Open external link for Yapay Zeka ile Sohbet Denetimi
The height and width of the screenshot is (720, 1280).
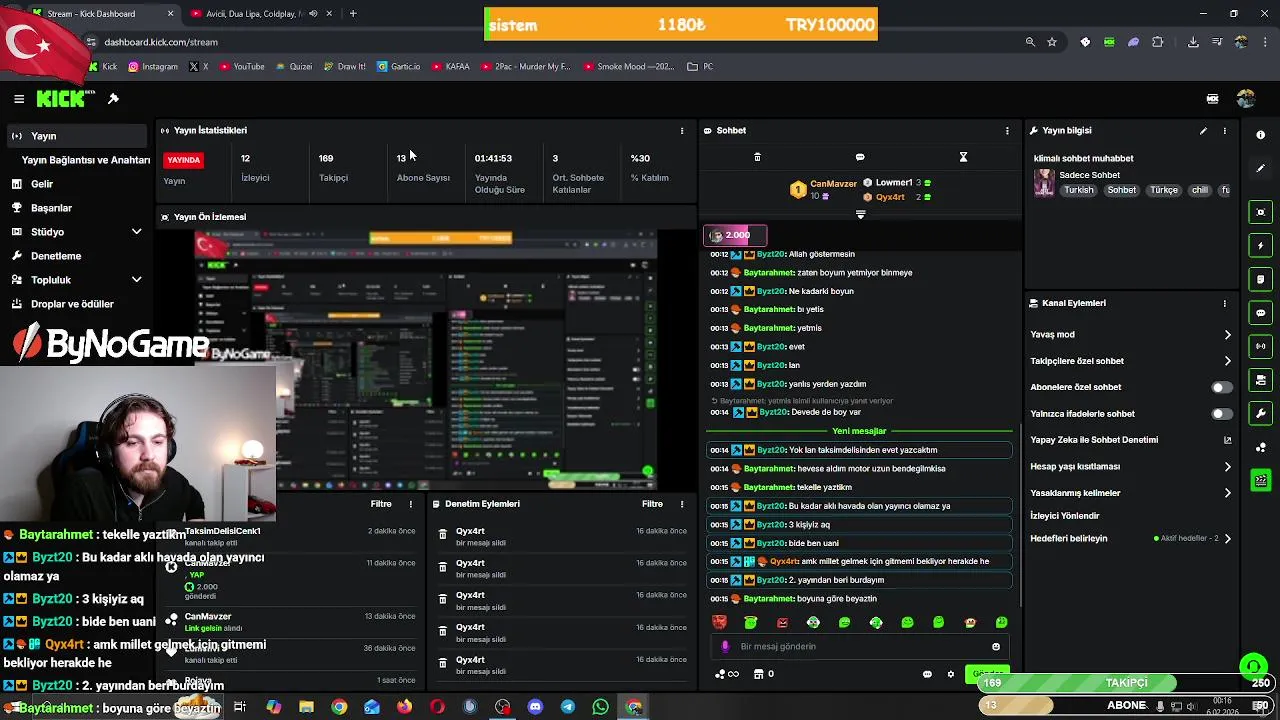pos(1228,440)
